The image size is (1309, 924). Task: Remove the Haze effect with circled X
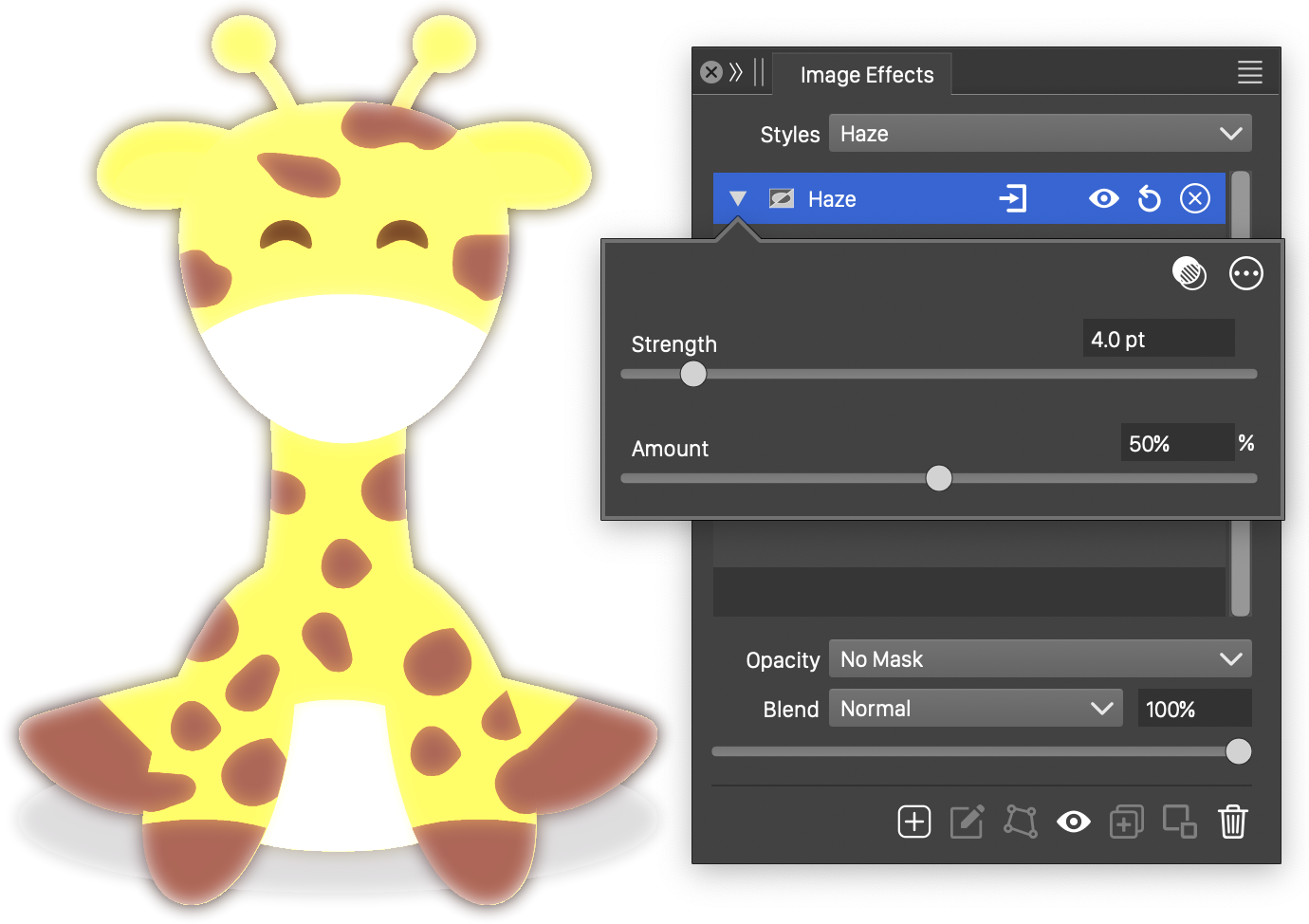coord(1194,199)
